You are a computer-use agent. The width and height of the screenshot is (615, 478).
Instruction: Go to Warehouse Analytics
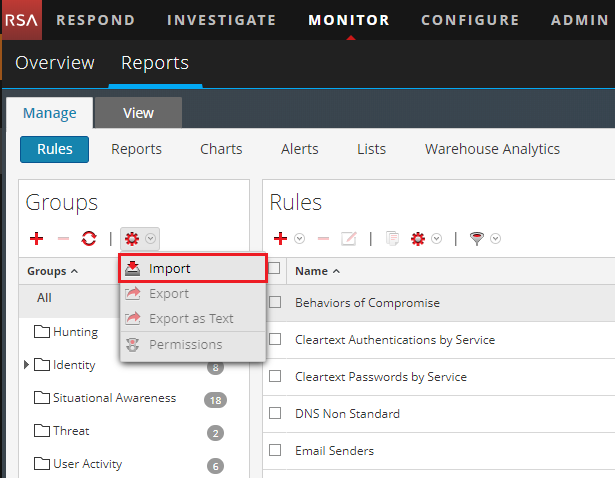[492, 149]
